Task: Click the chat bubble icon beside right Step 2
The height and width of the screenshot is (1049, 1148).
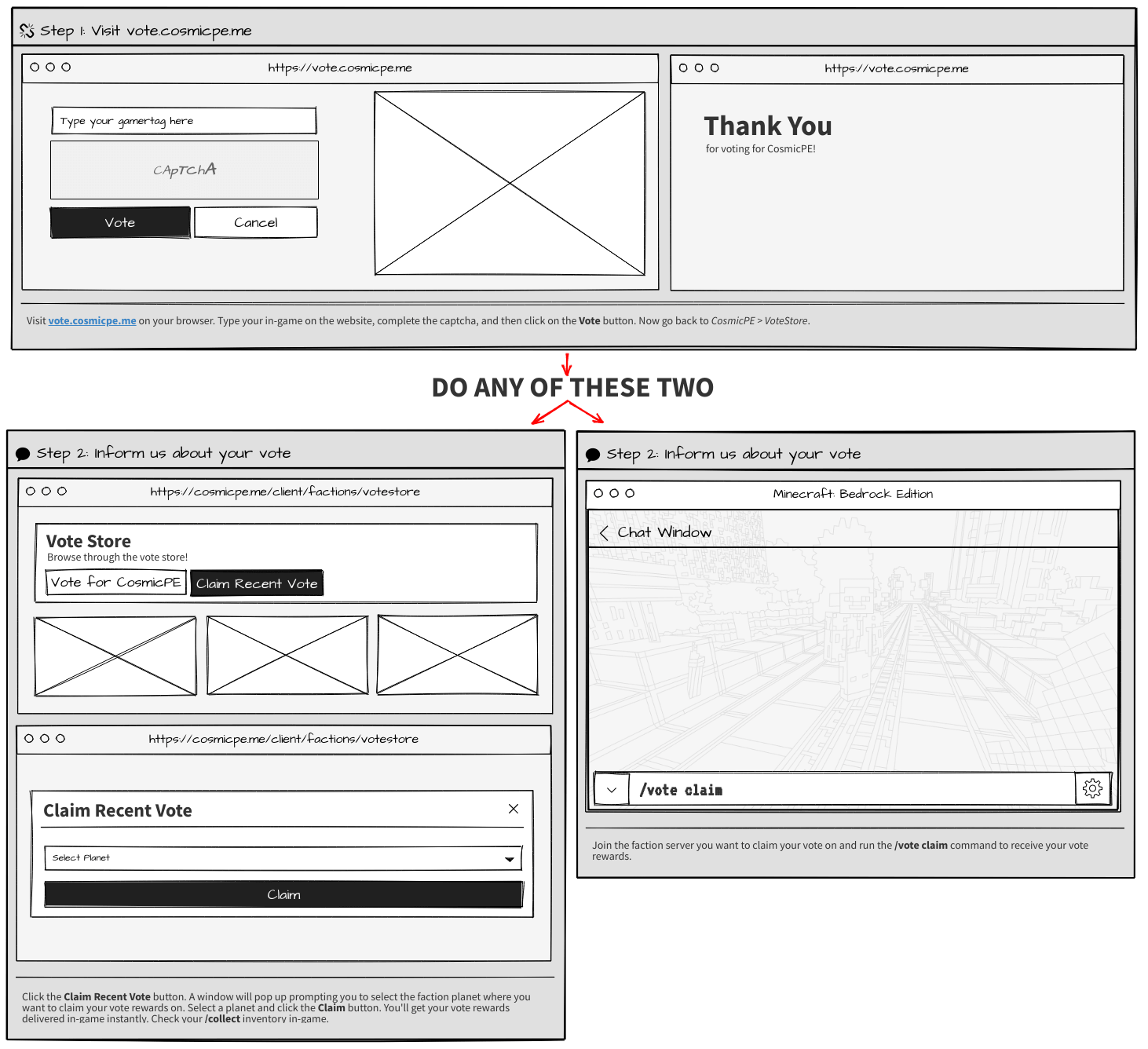Action: coord(593,455)
